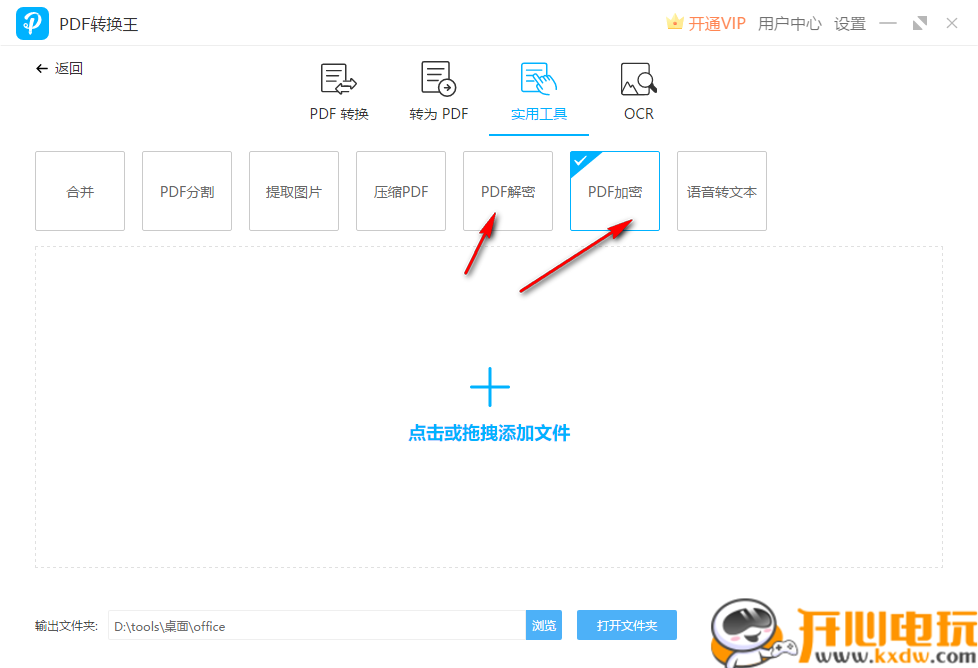Click the crown icon beside 开通VIP

click(x=675, y=22)
